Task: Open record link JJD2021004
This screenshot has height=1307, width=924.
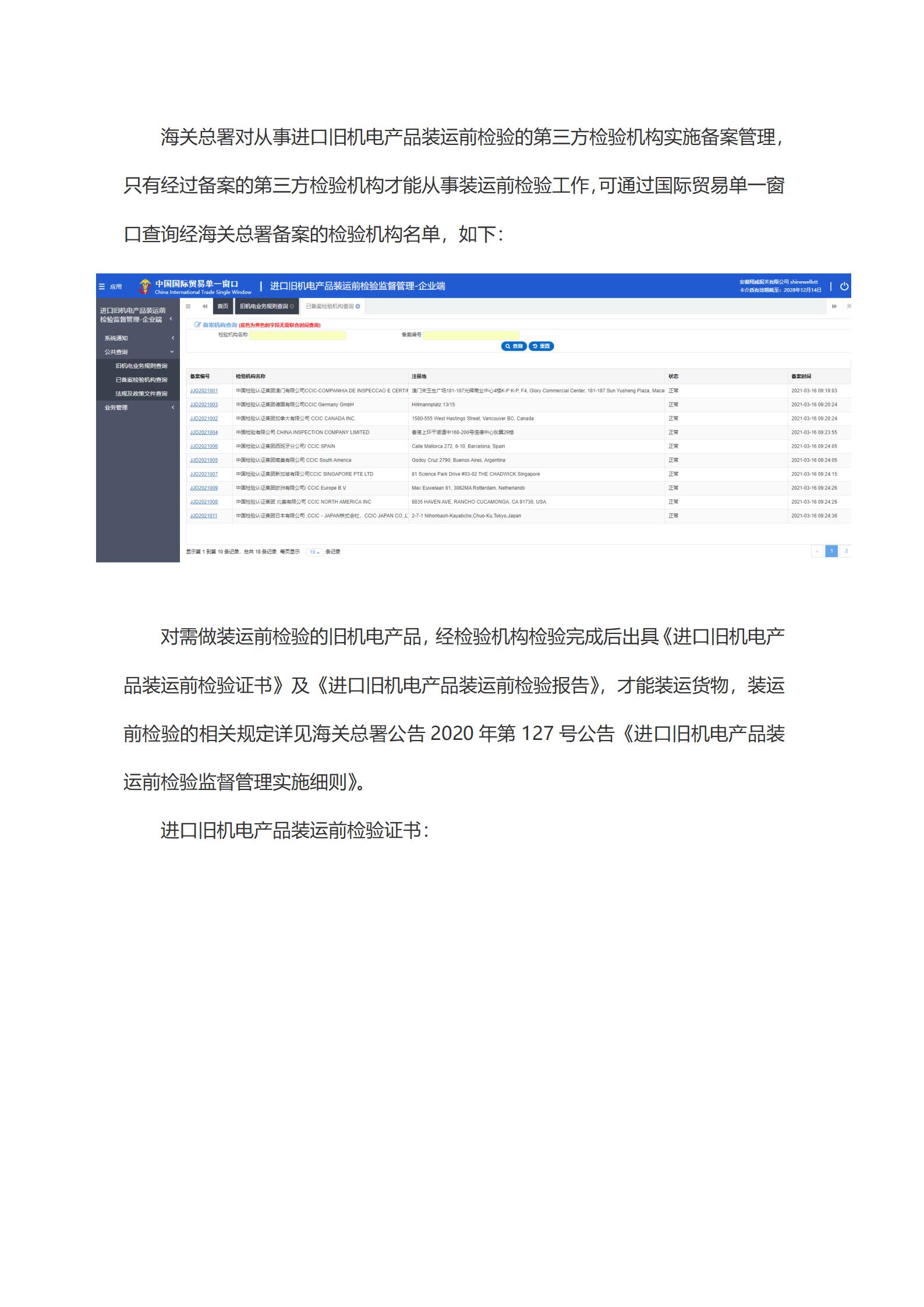Action: pyautogui.click(x=204, y=433)
